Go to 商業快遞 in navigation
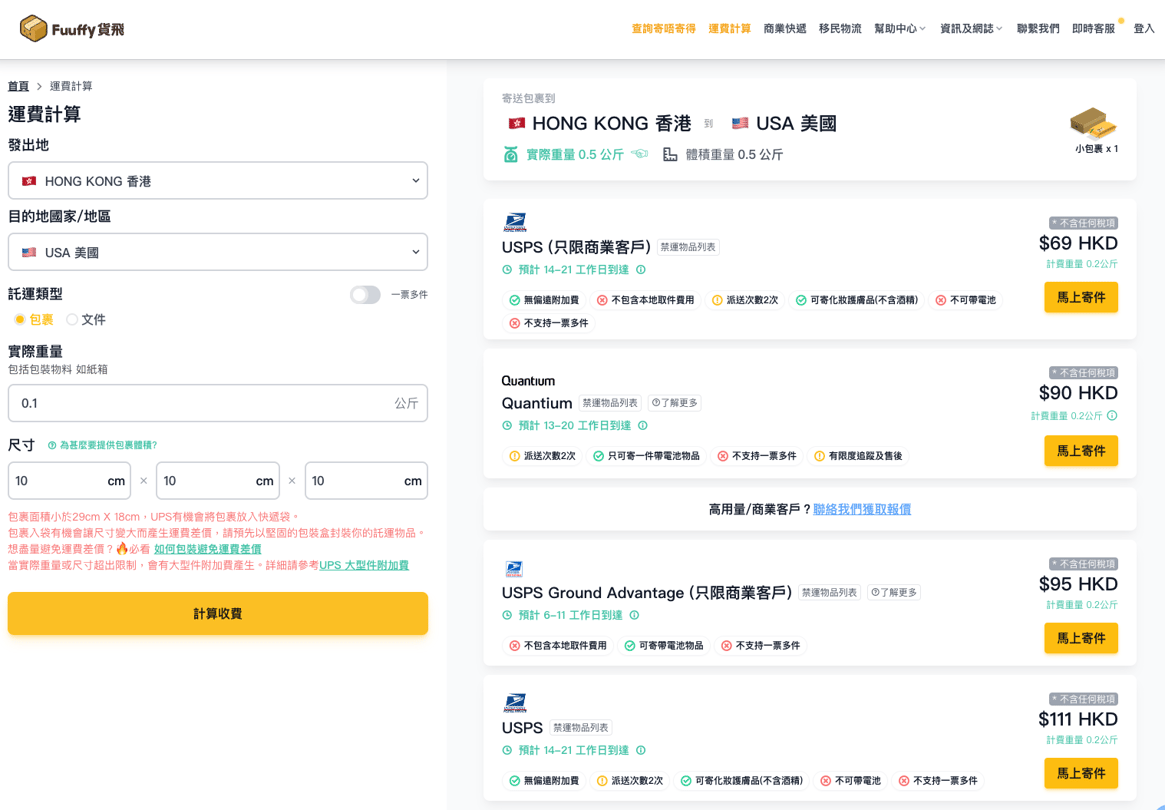1165x810 pixels. coord(784,29)
